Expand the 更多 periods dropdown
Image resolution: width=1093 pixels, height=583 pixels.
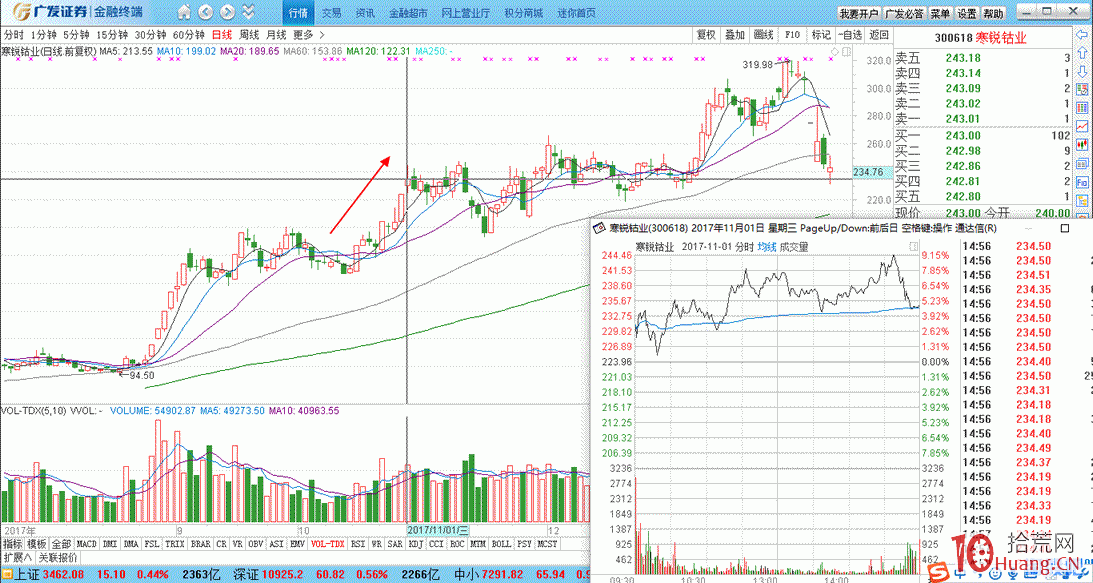[x=309, y=34]
